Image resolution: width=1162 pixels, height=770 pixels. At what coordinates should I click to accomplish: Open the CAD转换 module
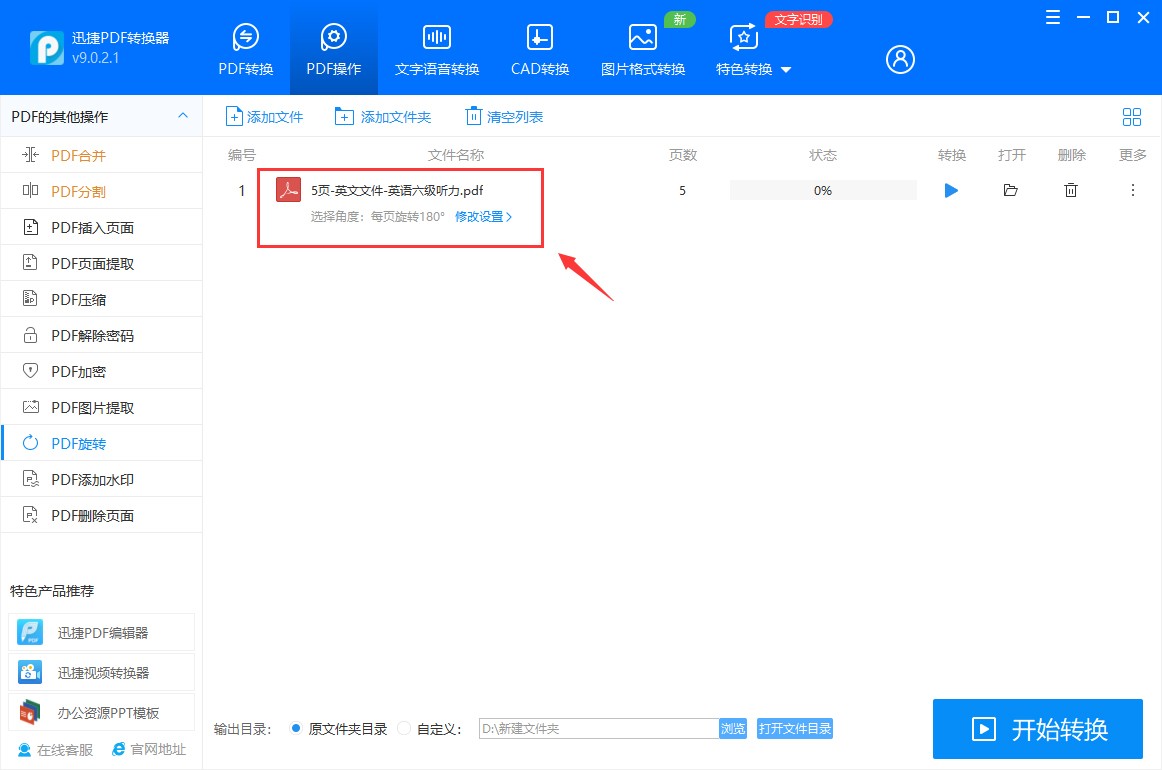tap(539, 47)
